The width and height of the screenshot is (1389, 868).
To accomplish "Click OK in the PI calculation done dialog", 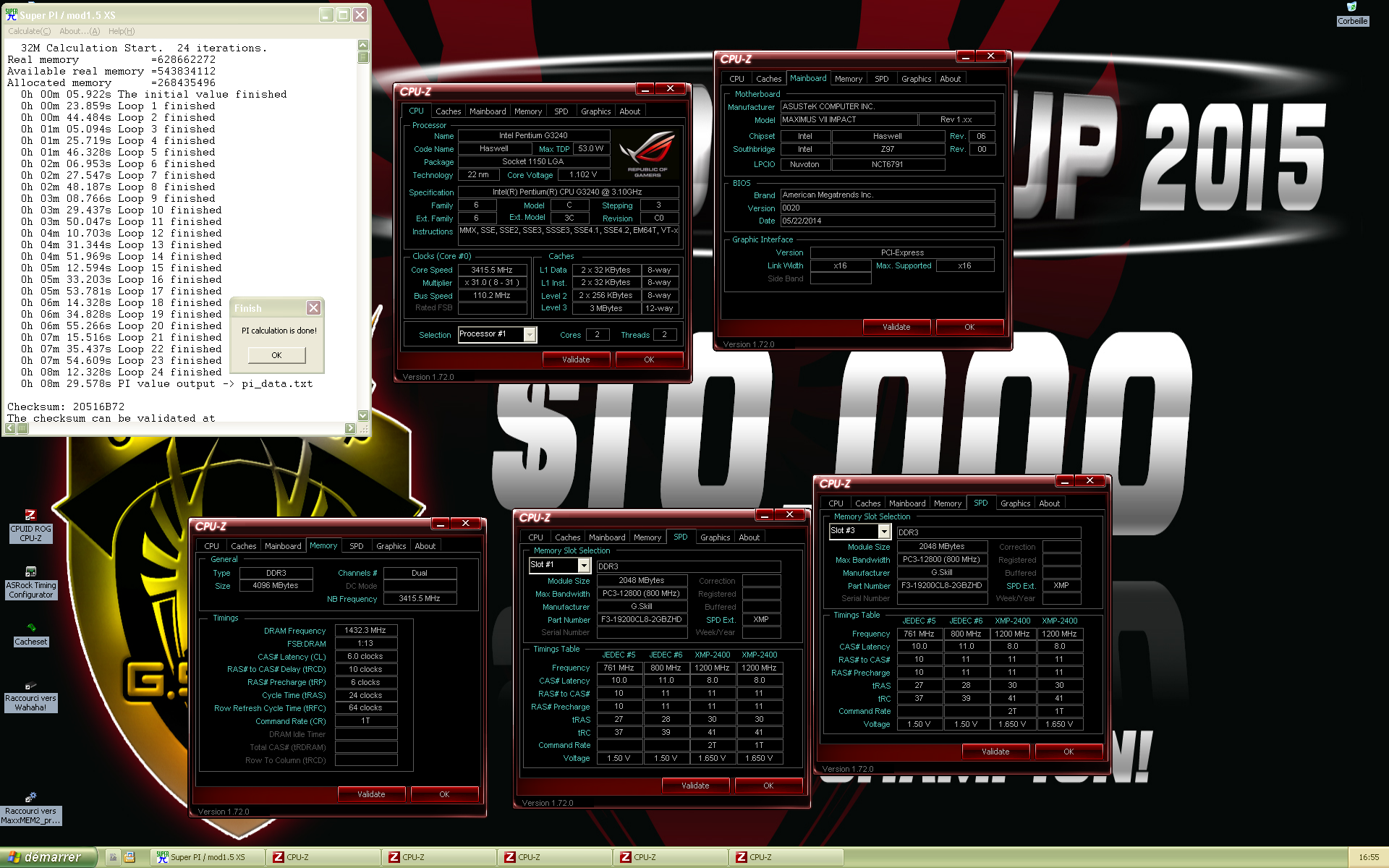I will tap(276, 355).
